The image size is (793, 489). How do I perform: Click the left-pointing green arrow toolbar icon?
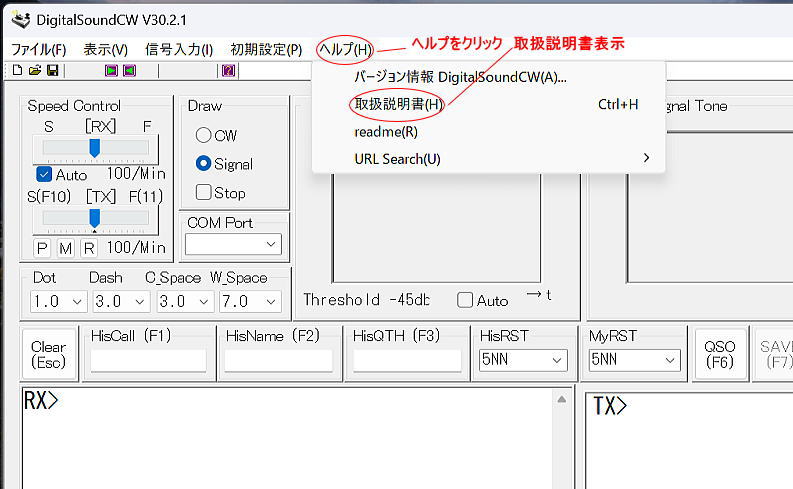point(129,70)
